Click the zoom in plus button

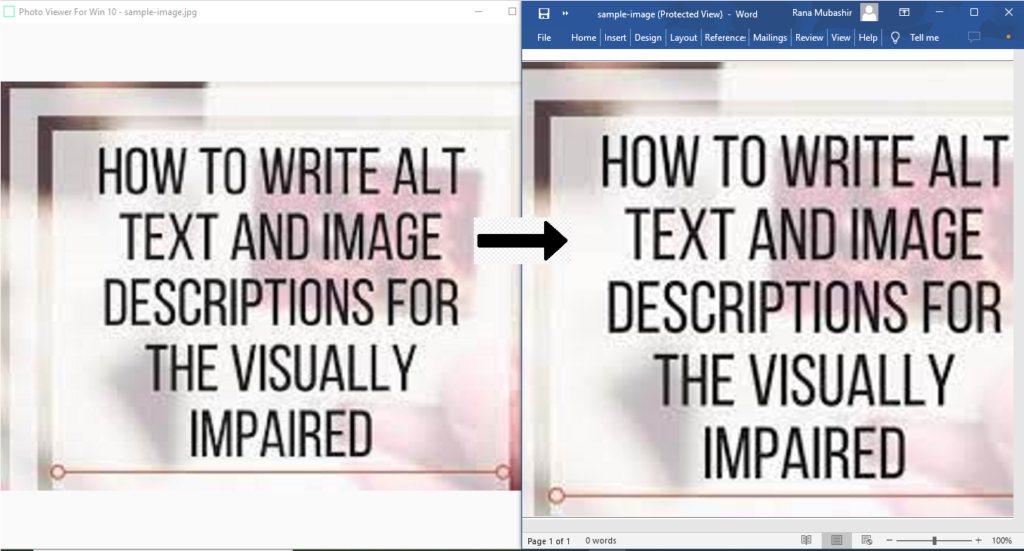pyautogui.click(x=978, y=540)
